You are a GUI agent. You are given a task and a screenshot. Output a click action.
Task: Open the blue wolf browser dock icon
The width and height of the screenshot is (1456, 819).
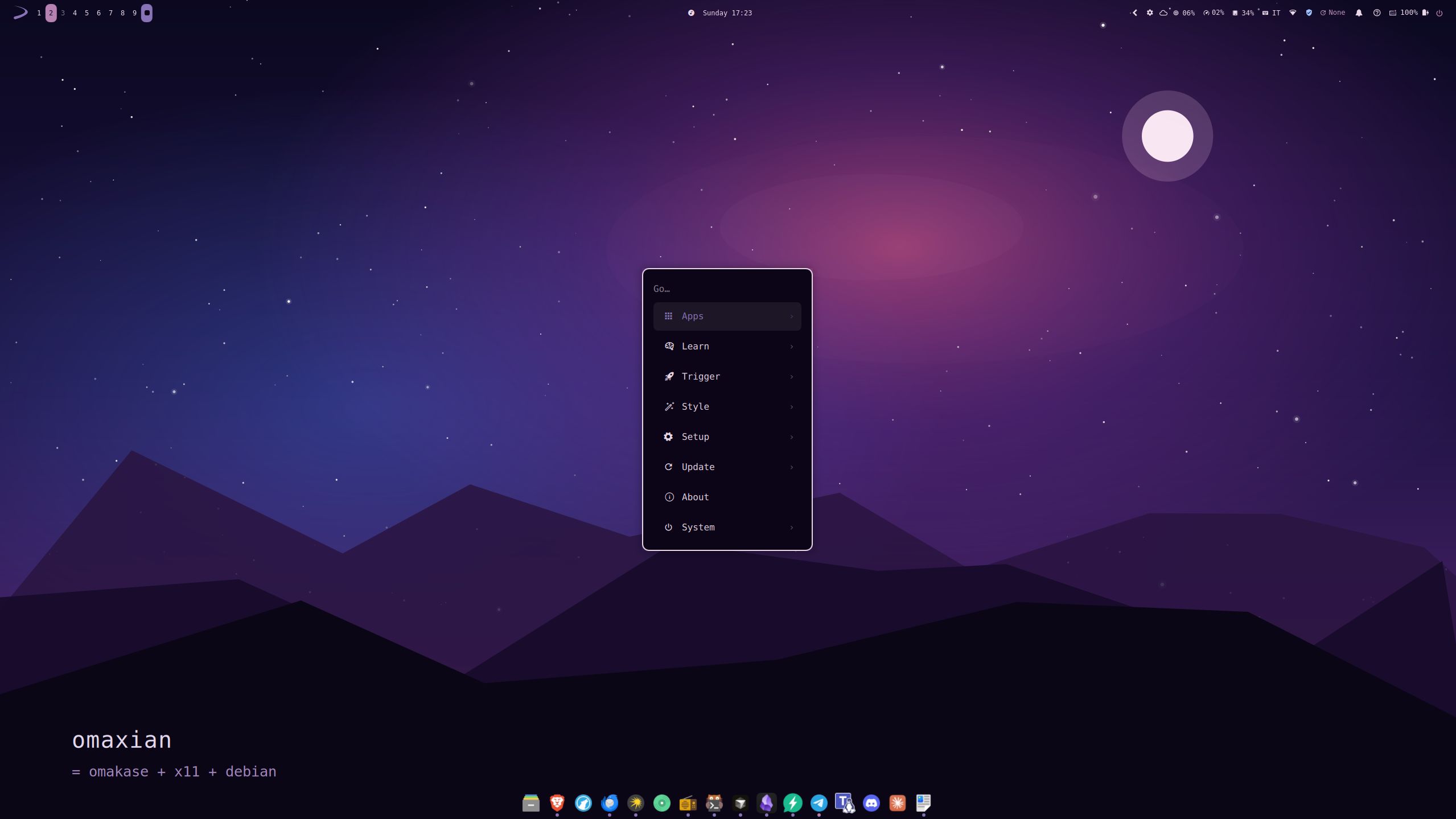point(583,802)
